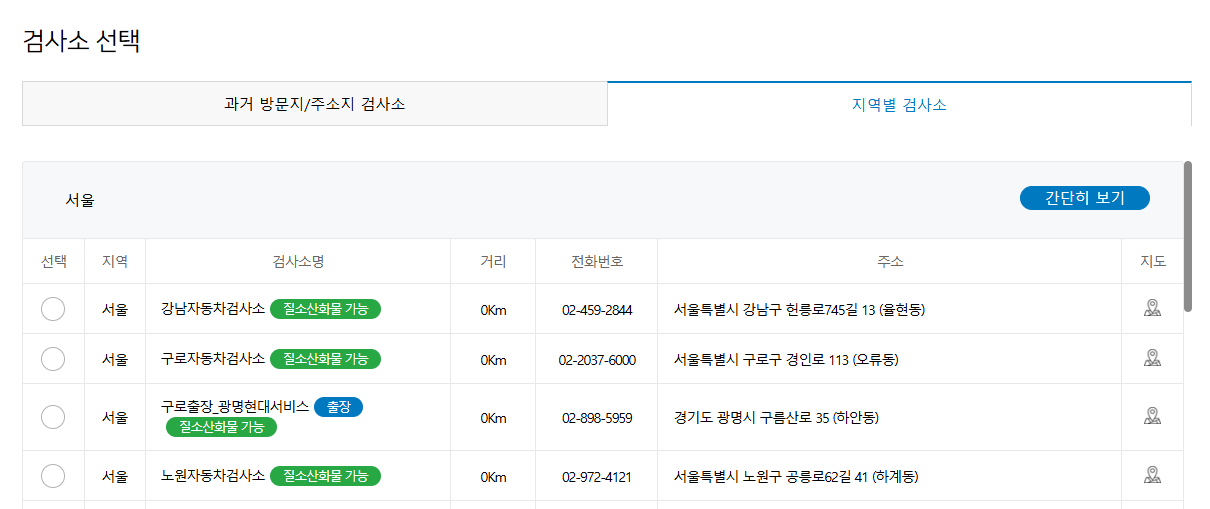Switch to 과거 방문지/주소지 검사소 tab
This screenshot has height=509, width=1210.
tap(315, 104)
